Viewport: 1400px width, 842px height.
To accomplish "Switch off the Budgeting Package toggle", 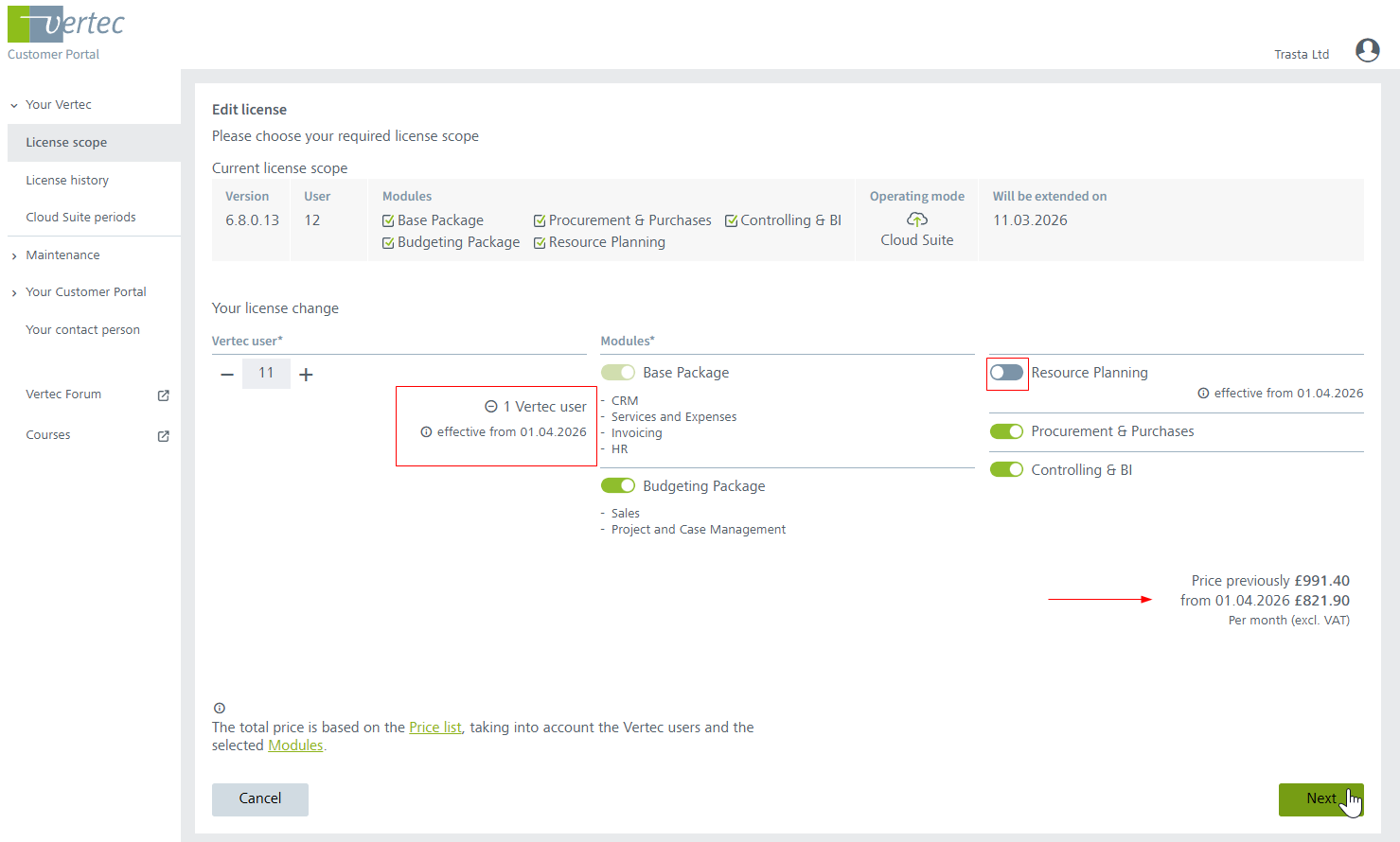I will (618, 486).
